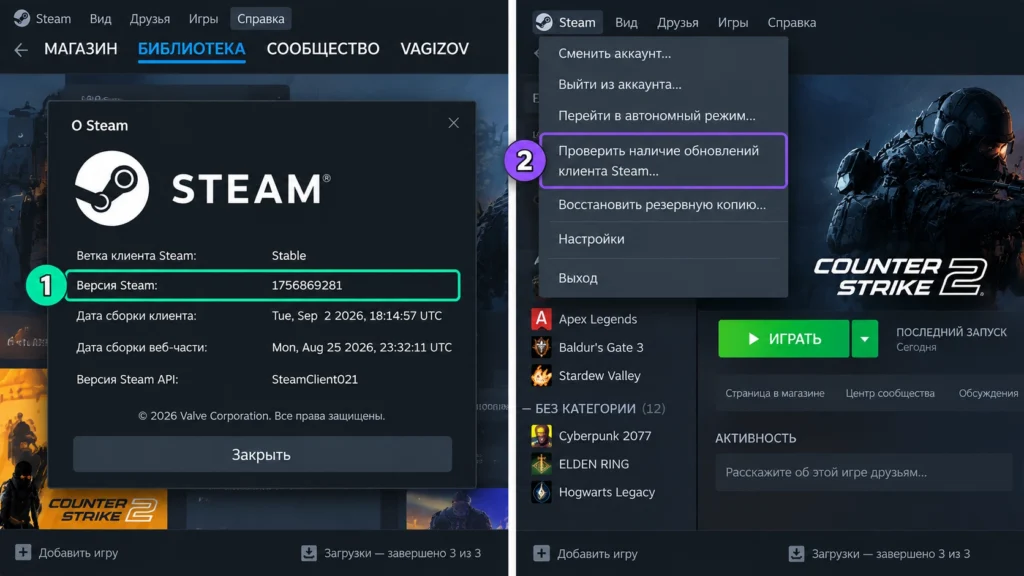Open the Справка menu in the right window
Image resolution: width=1024 pixels, height=576 pixels.
click(x=792, y=22)
